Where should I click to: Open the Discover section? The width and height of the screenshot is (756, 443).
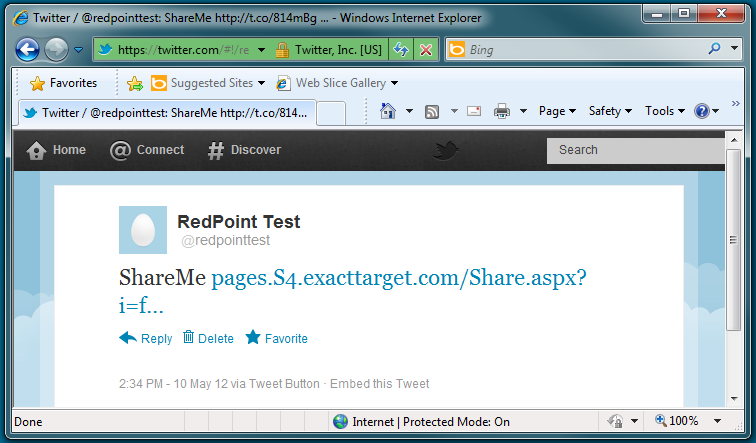pyautogui.click(x=244, y=150)
